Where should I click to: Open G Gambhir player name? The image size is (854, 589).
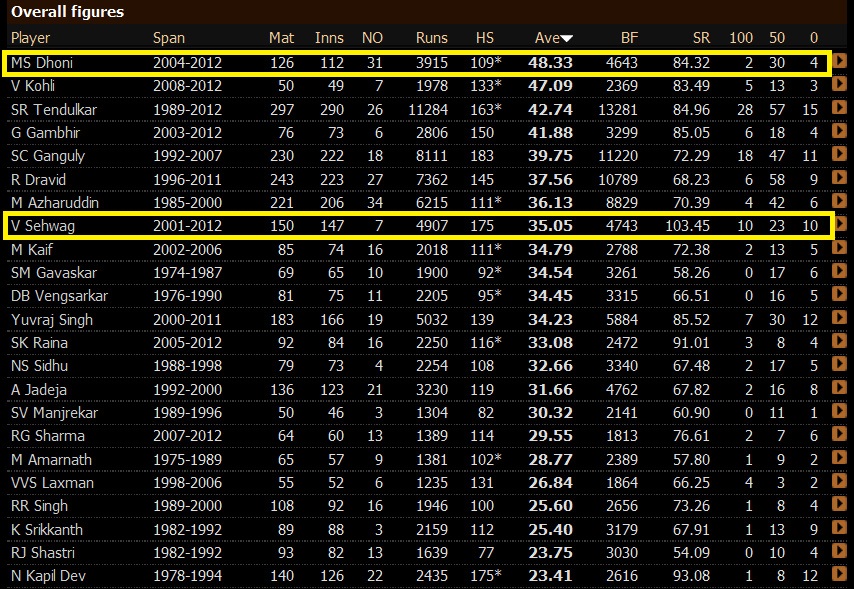click(45, 132)
